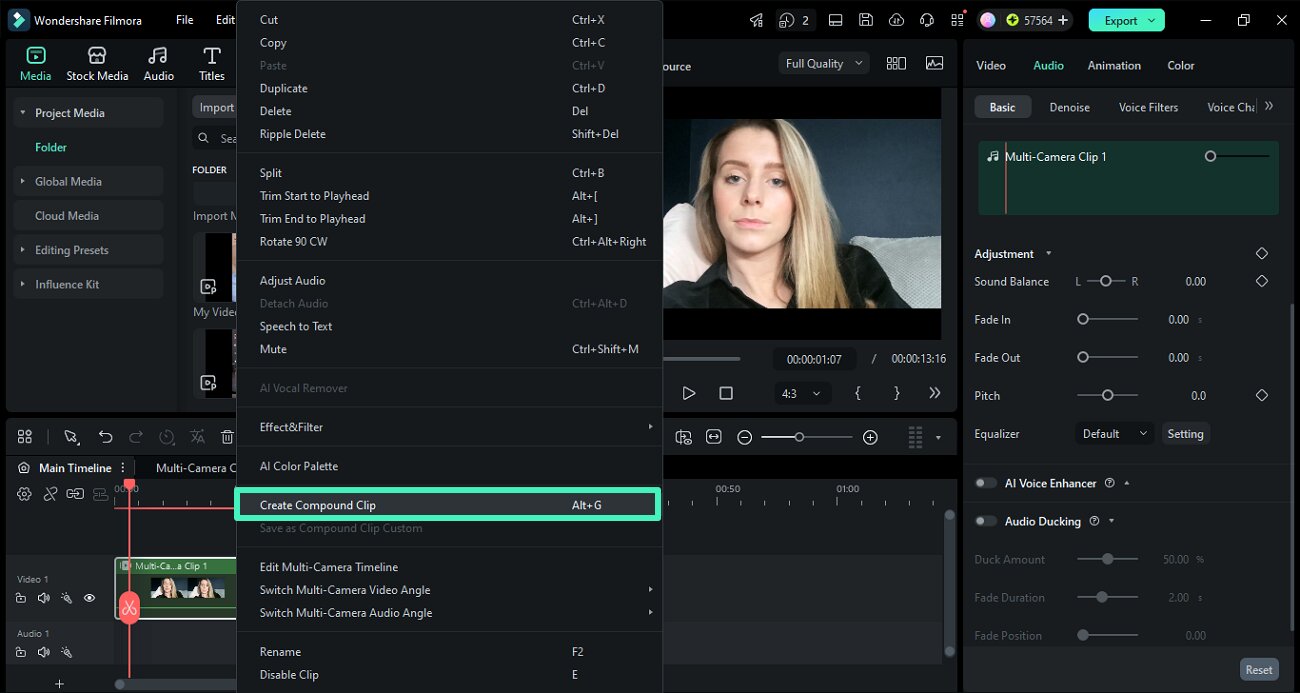Switch to the Denoise tab
Viewport: 1300px width, 693px height.
pos(1069,107)
